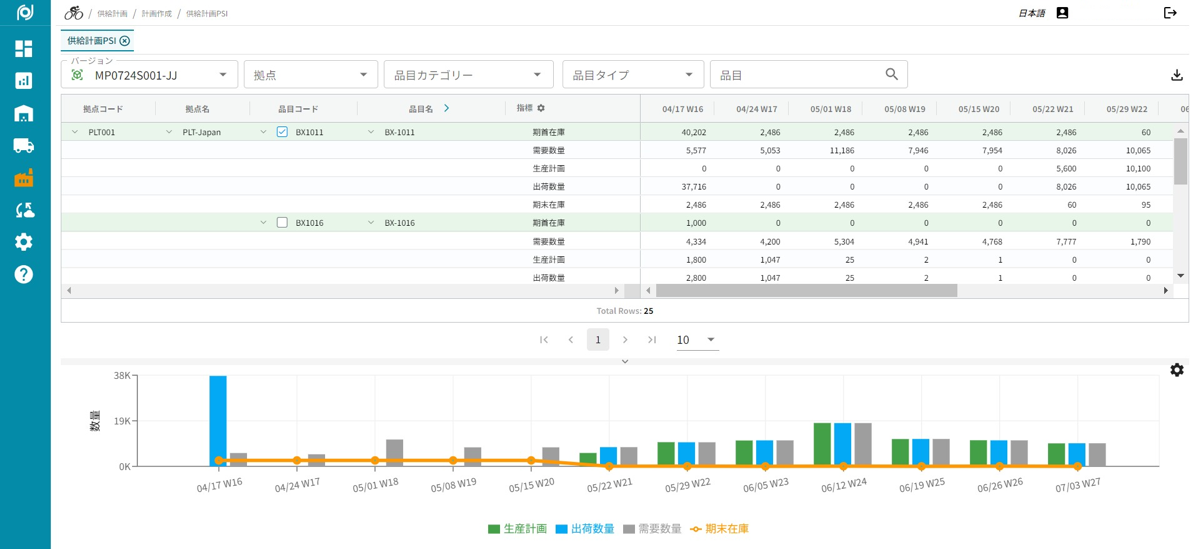1200x549 pixels.
Task: Open the user profile icon
Action: pyautogui.click(x=1062, y=13)
